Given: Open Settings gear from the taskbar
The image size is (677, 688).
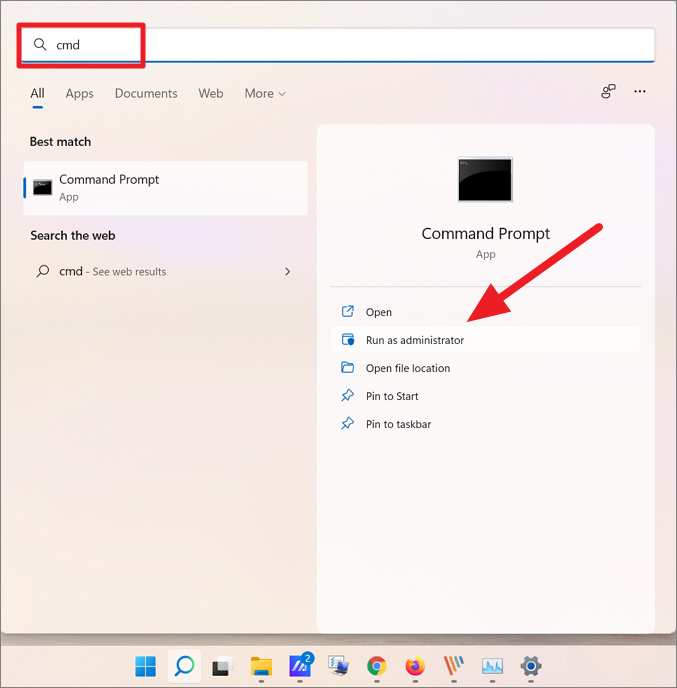Looking at the screenshot, I should coord(531,666).
